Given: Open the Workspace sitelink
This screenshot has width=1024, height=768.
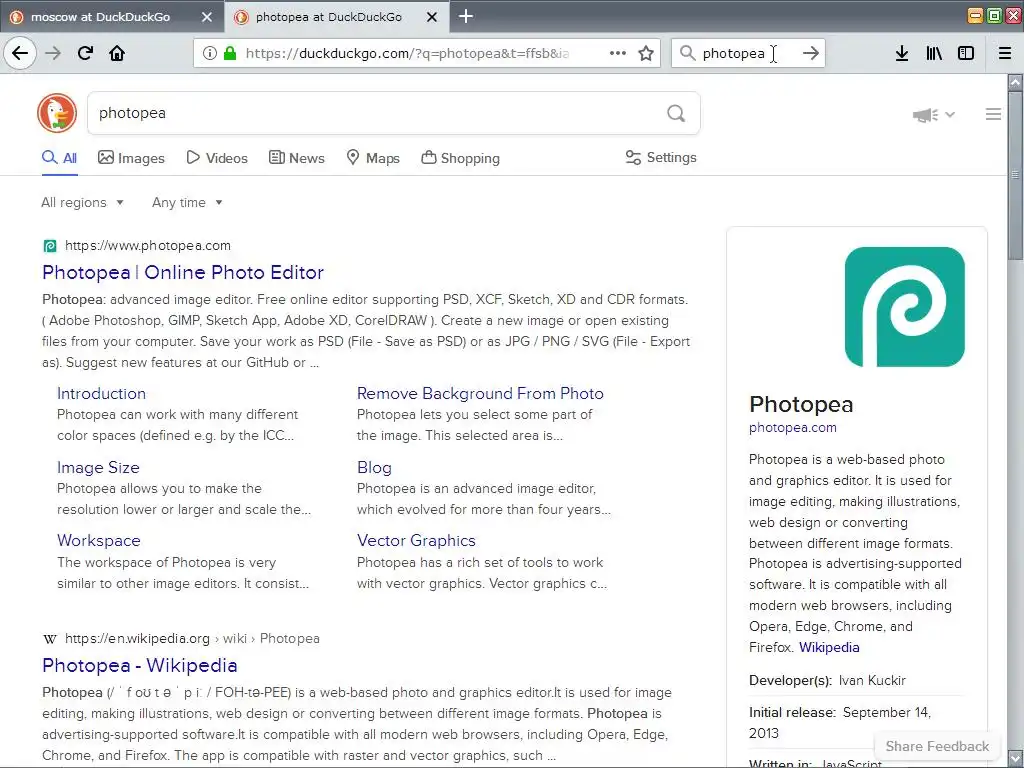Looking at the screenshot, I should click(99, 540).
